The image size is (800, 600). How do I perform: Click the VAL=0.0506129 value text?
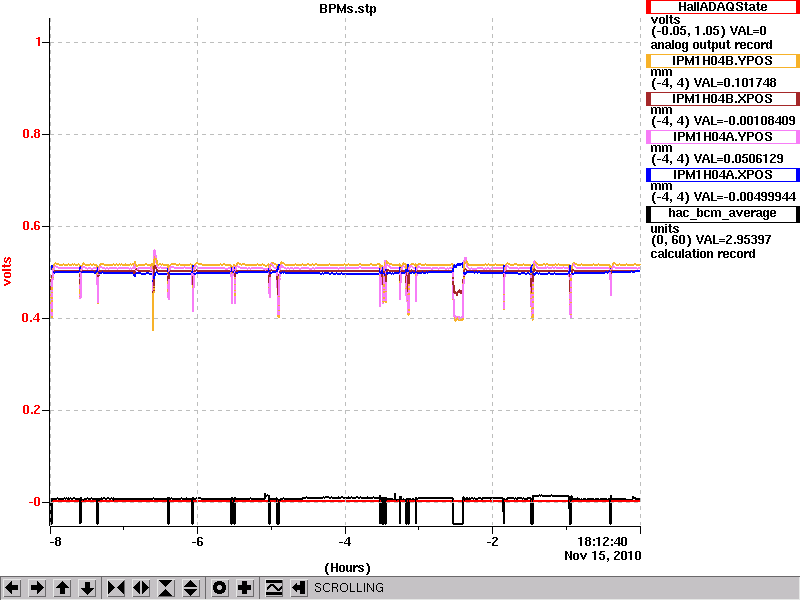(738, 159)
